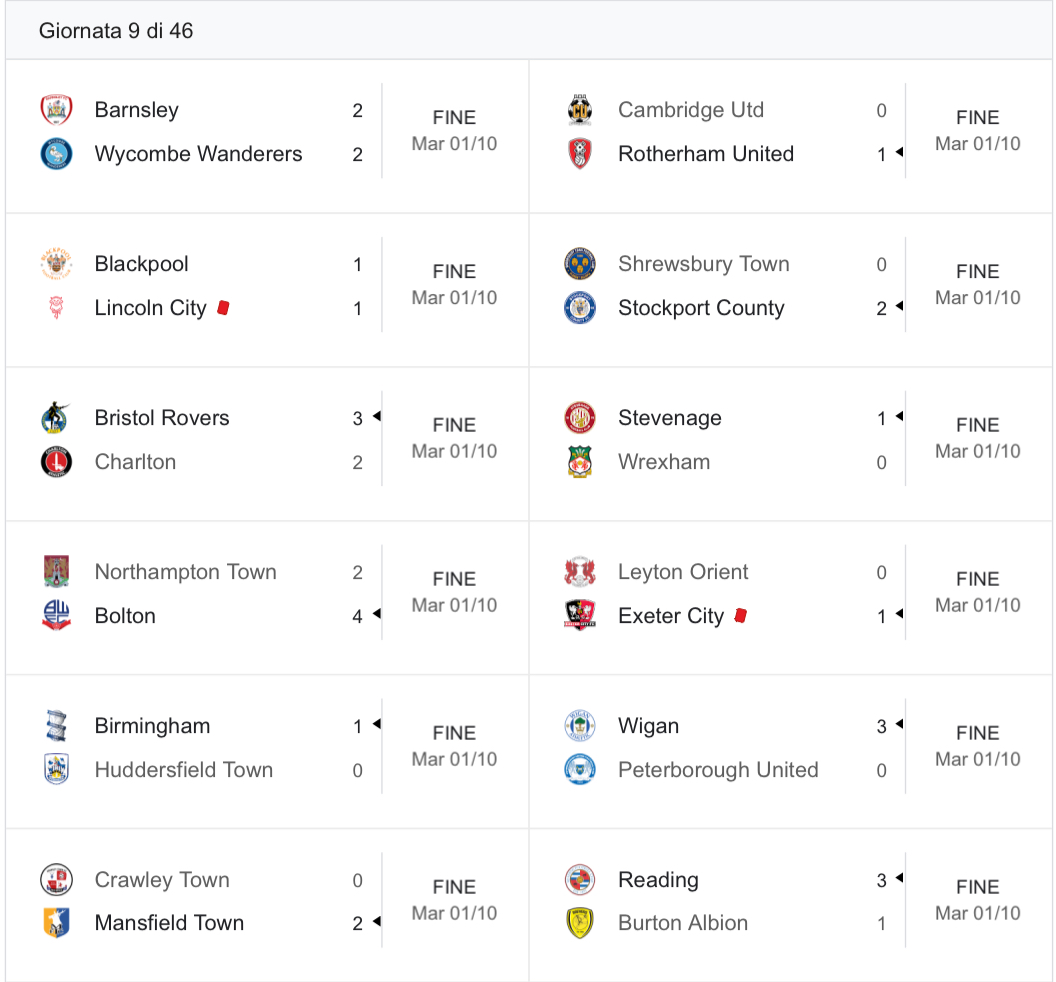Image resolution: width=1056 pixels, height=982 pixels.
Task: Select the Giornata 9 di 46 header
Action: click(x=116, y=30)
